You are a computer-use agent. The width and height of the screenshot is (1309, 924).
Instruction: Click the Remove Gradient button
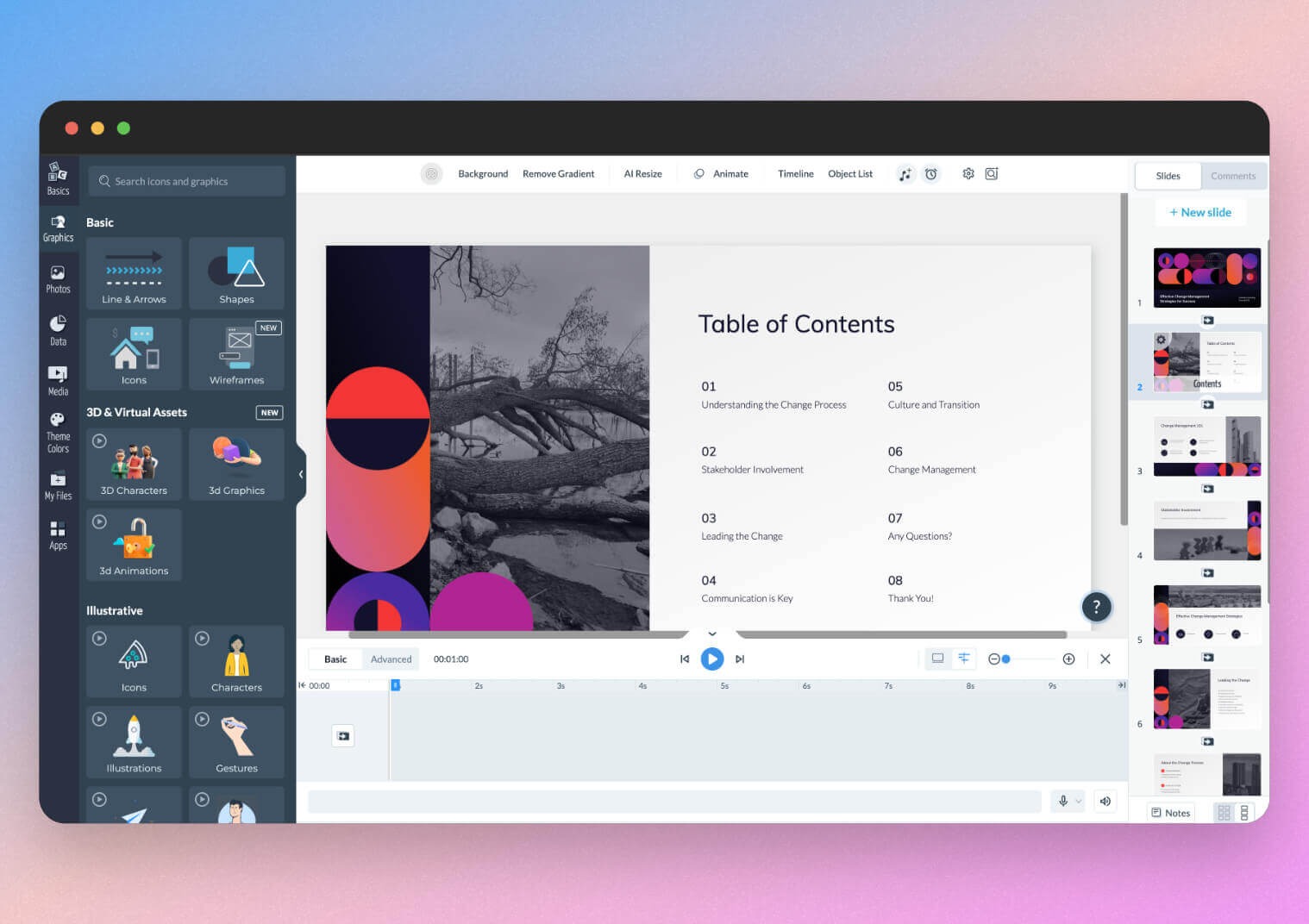click(558, 174)
